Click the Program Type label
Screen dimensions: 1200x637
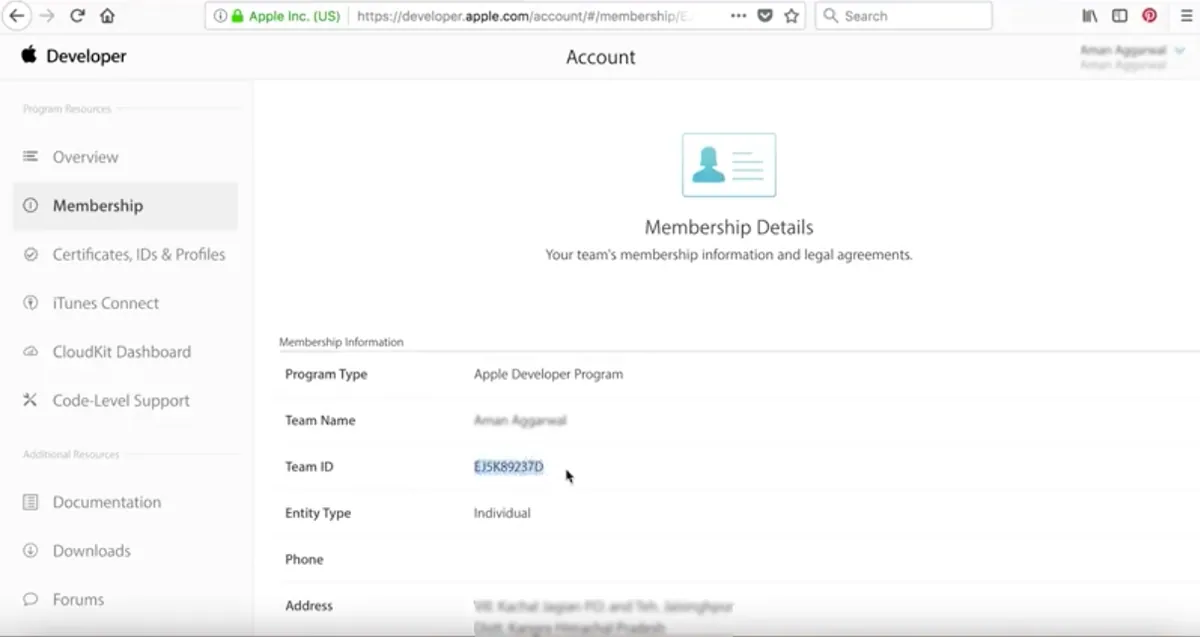[326, 374]
